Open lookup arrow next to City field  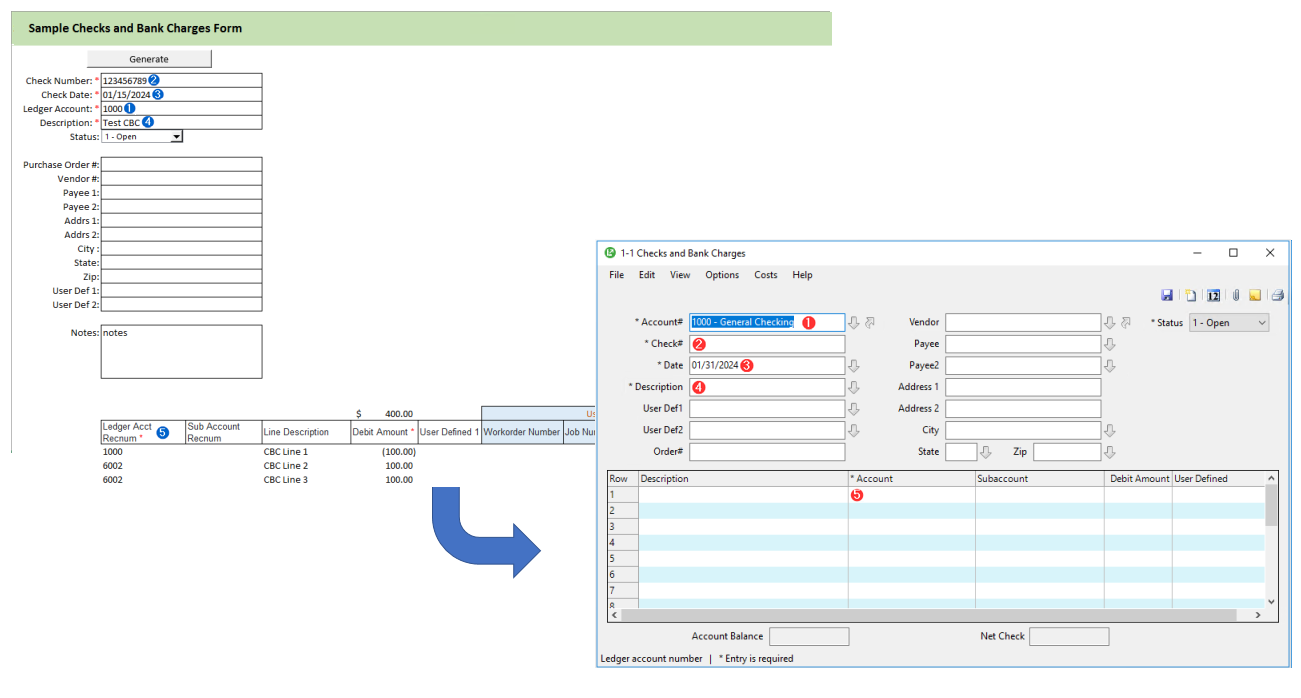click(x=1110, y=430)
